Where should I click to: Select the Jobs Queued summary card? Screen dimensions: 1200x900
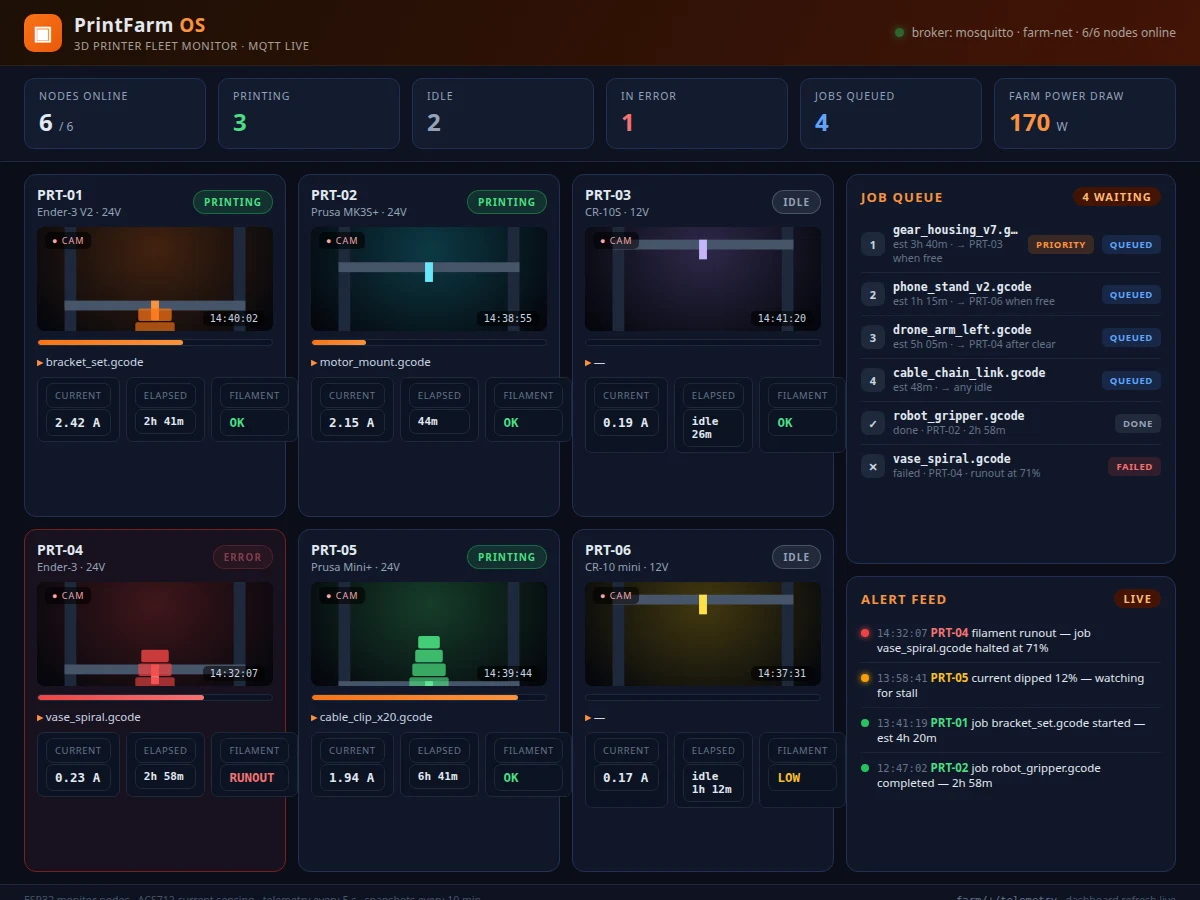[891, 113]
